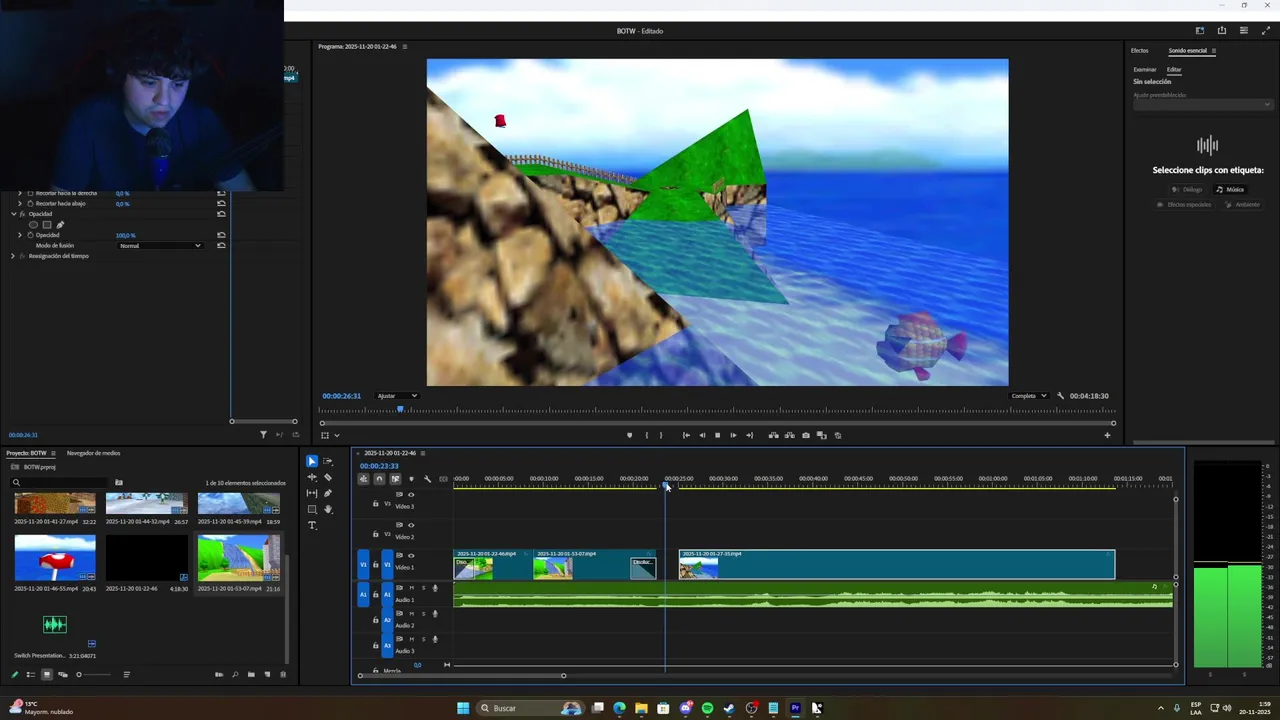Add a marker in the timeline header
This screenshot has height=720, width=1280.
pos(411,479)
